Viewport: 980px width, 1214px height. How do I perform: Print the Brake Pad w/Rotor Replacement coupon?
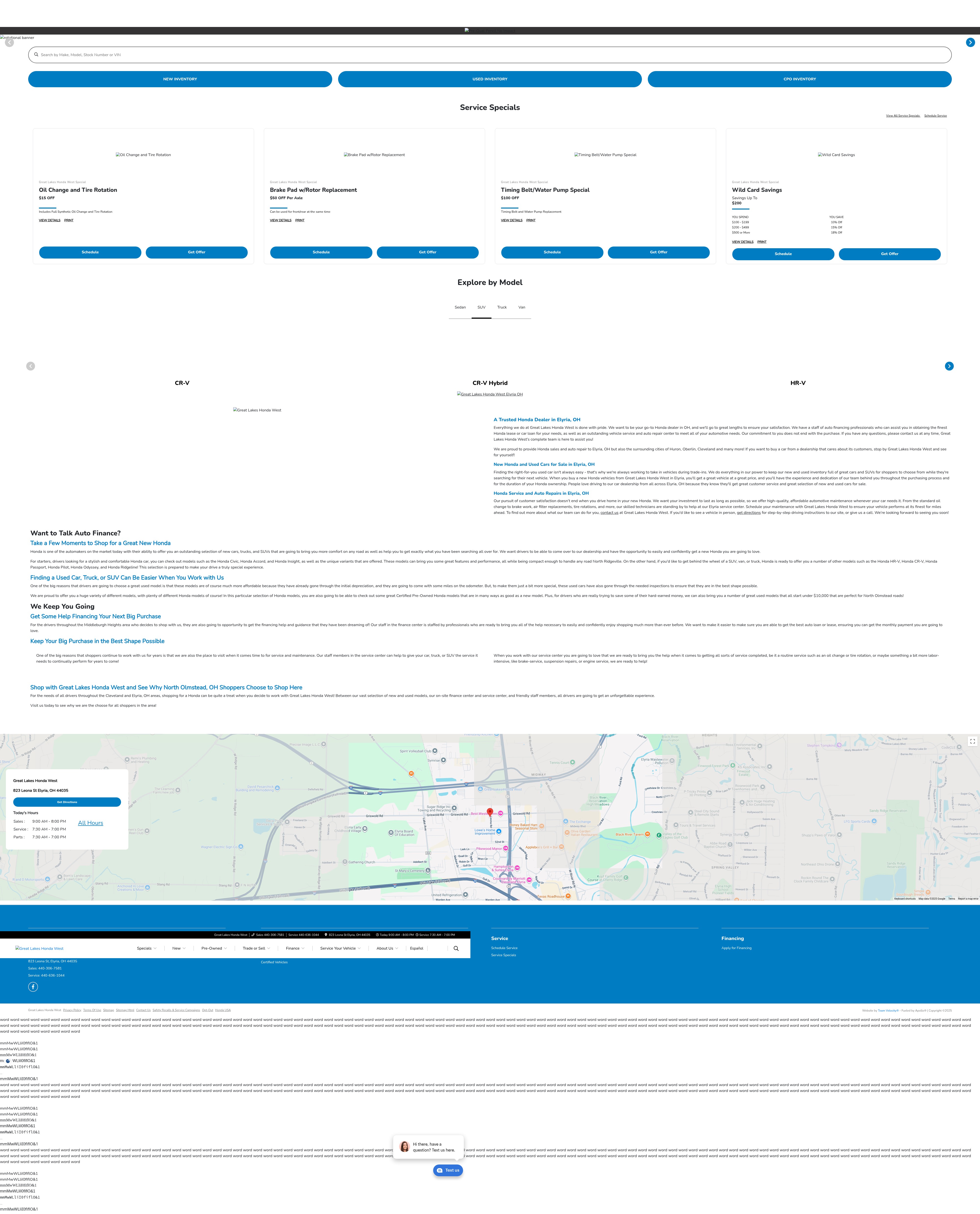tap(300, 220)
